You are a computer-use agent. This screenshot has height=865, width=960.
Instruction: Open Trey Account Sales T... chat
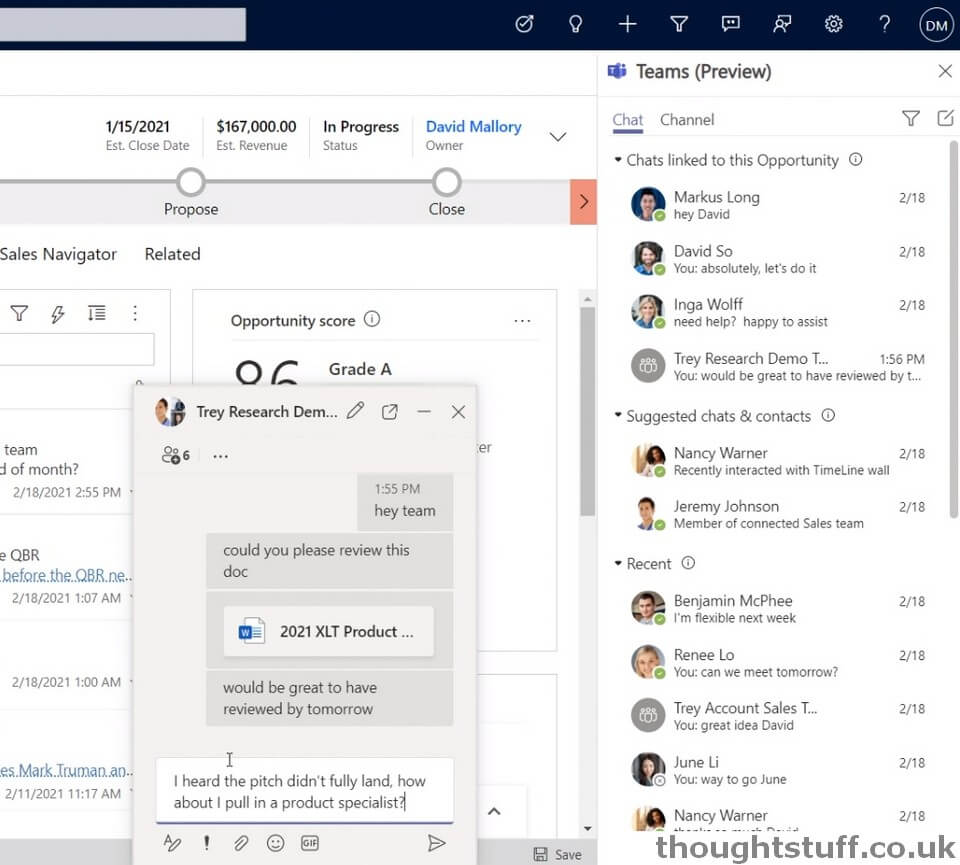tap(778, 716)
